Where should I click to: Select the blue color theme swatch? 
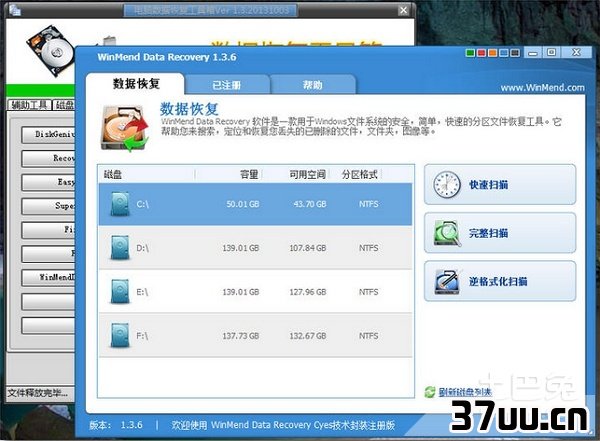(x=504, y=53)
